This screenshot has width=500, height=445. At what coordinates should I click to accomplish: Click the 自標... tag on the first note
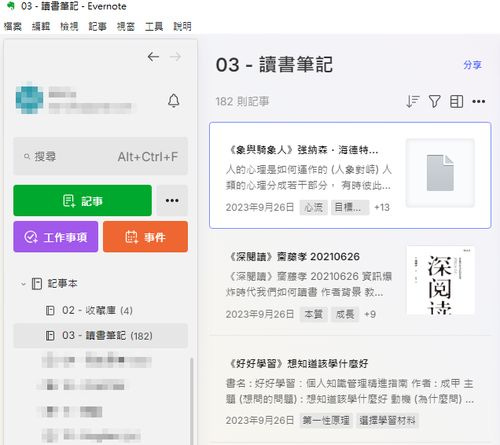(x=350, y=208)
